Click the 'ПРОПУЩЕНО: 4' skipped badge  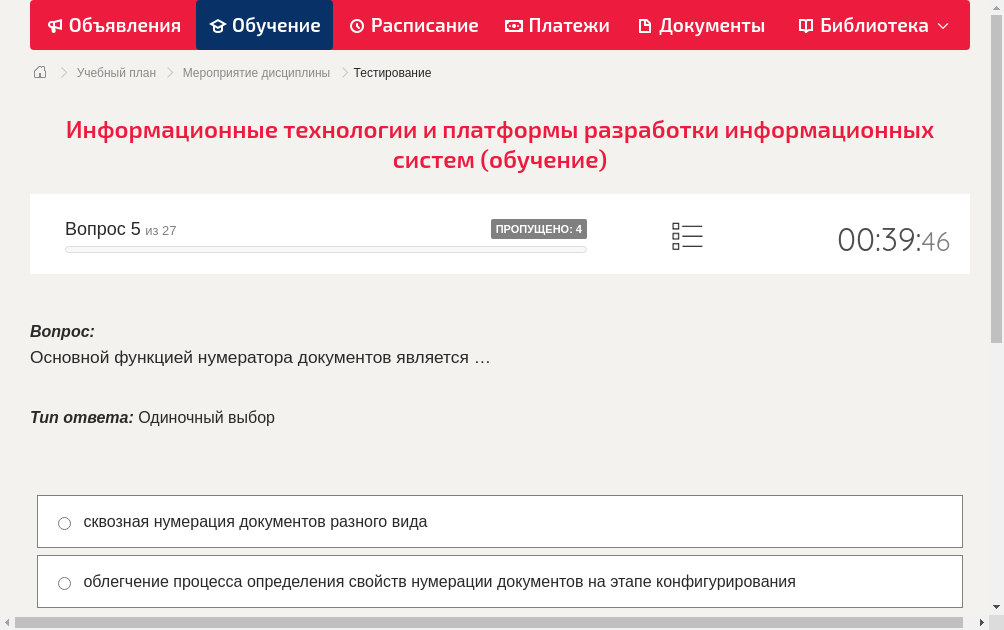point(540,228)
